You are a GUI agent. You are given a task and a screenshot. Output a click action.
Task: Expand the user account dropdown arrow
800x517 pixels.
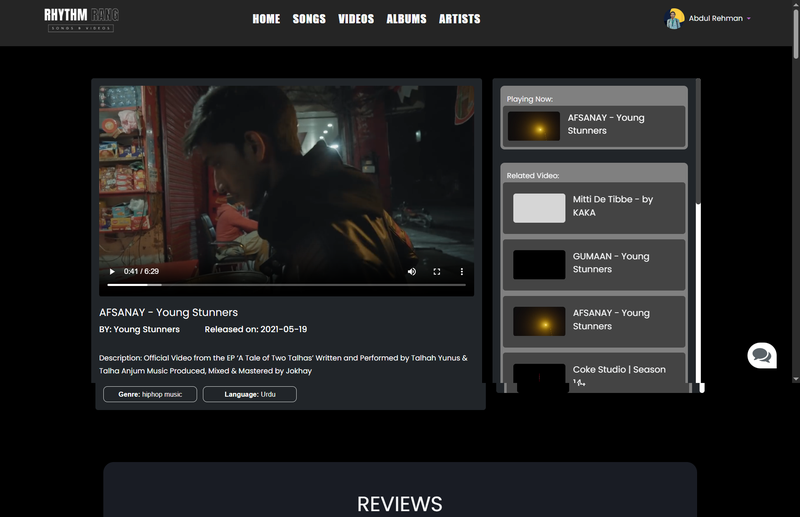[x=748, y=18]
